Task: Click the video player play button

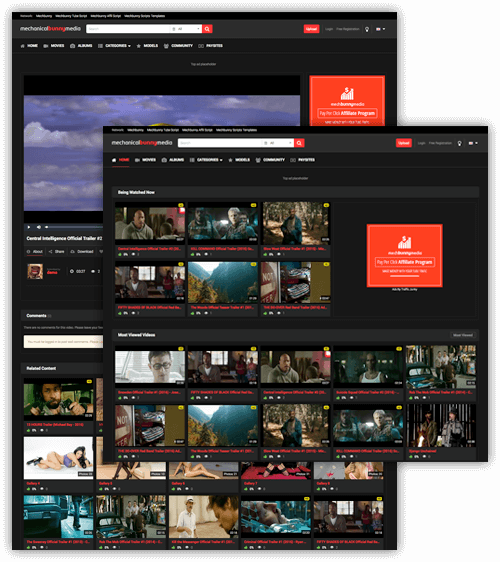Action: pyautogui.click(x=29, y=227)
